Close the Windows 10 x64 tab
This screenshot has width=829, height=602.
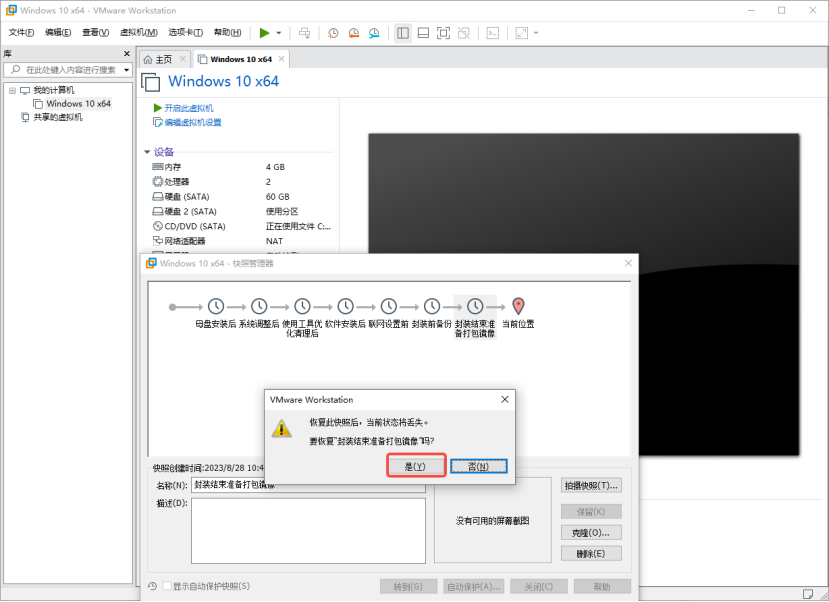click(x=281, y=59)
